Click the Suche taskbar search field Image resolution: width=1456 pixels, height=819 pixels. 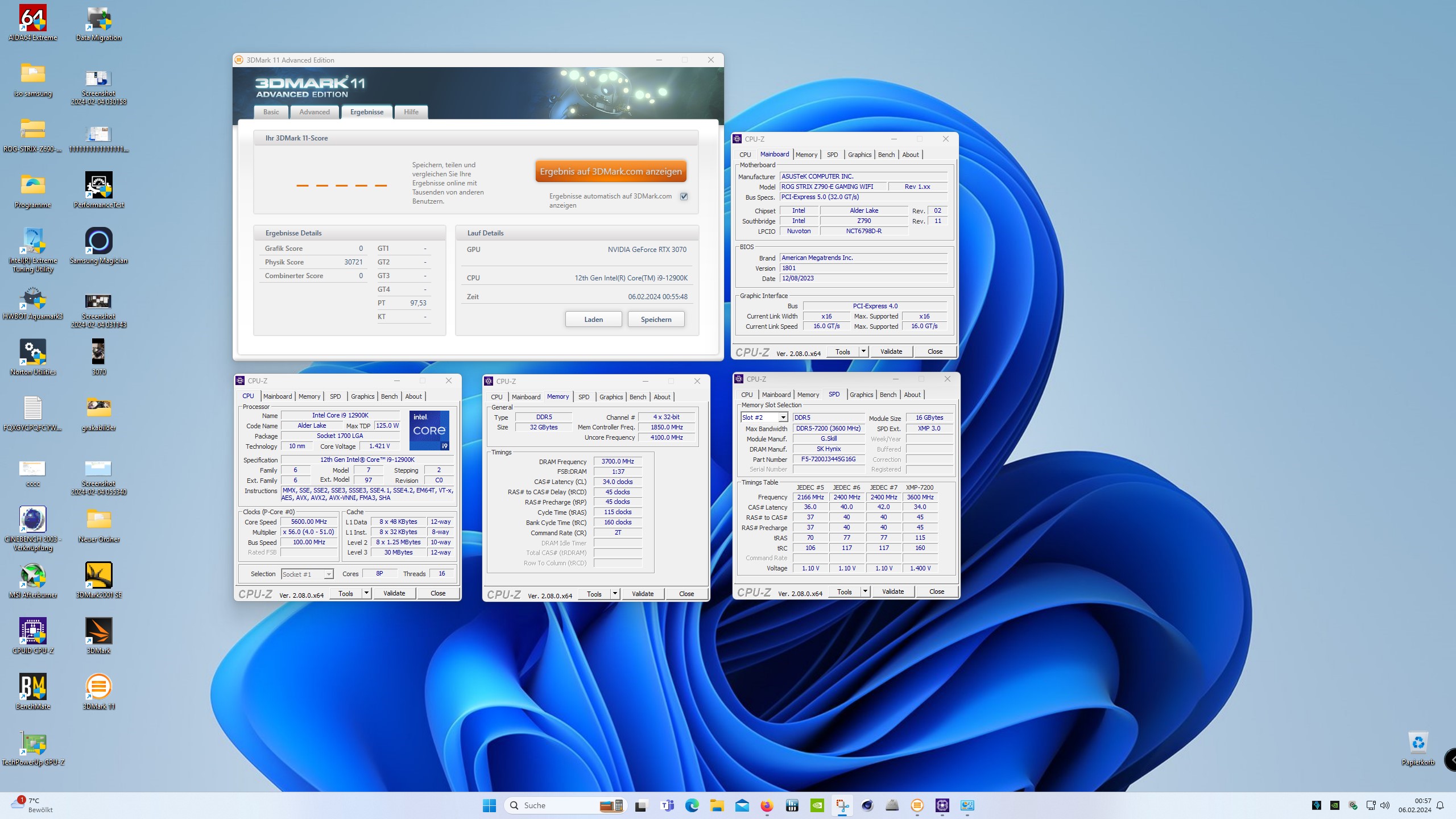565,805
